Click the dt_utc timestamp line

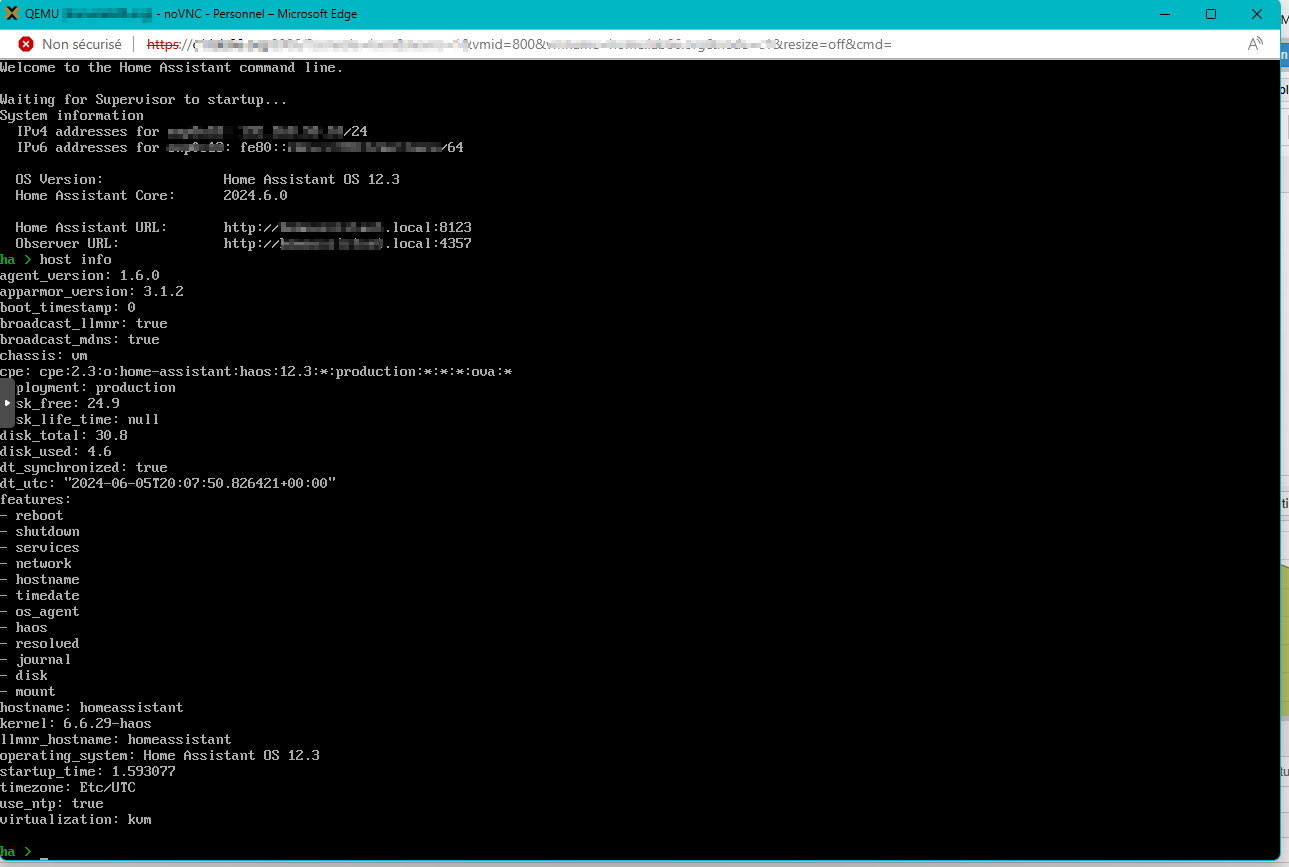(x=168, y=484)
